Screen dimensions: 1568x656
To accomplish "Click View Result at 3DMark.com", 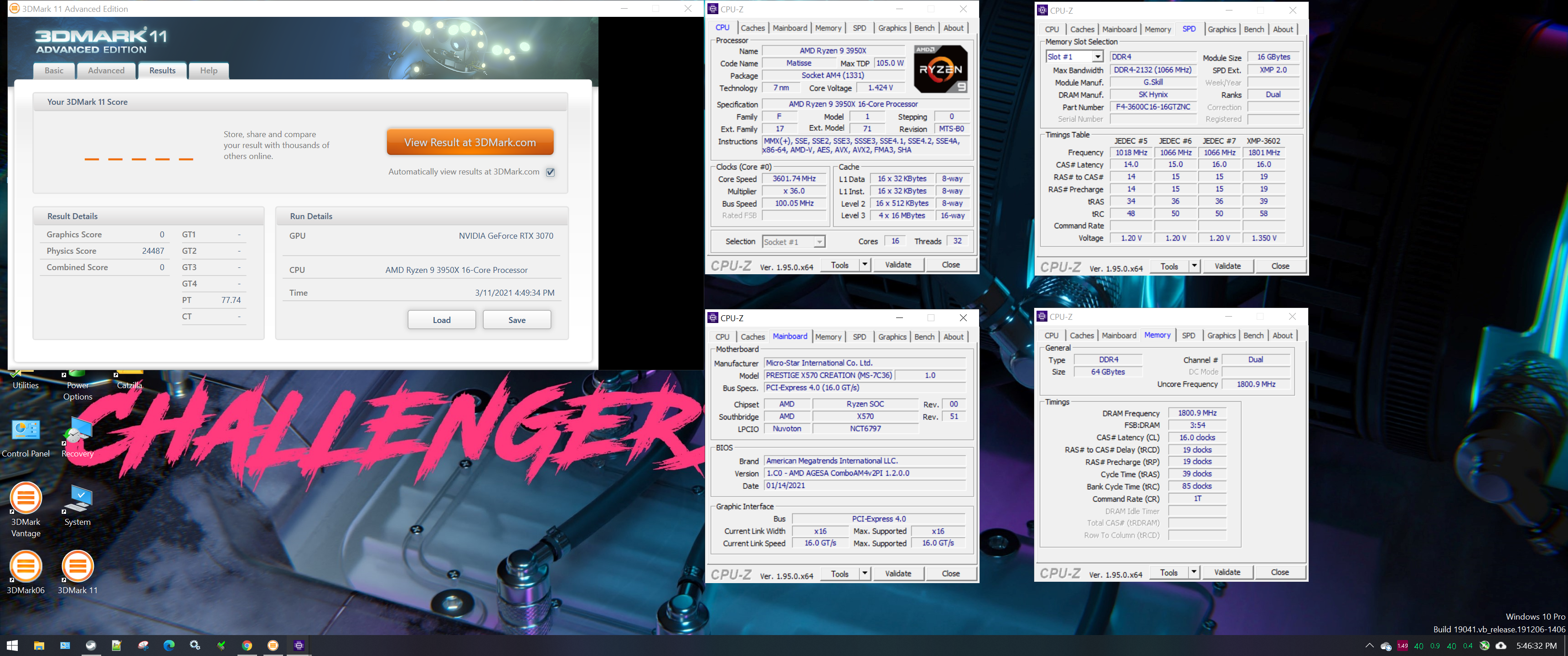I will (x=470, y=143).
